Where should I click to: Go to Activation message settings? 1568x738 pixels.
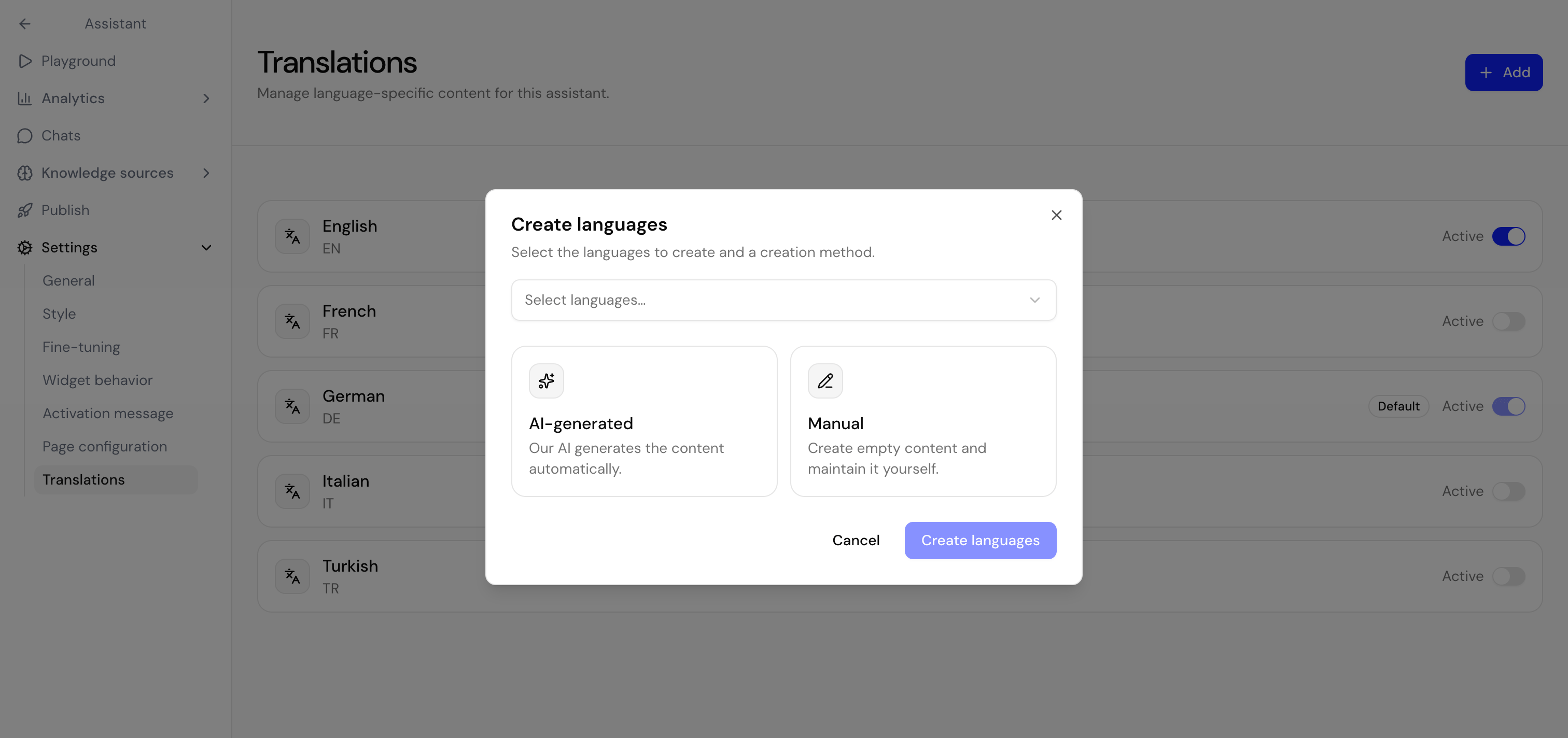(108, 413)
